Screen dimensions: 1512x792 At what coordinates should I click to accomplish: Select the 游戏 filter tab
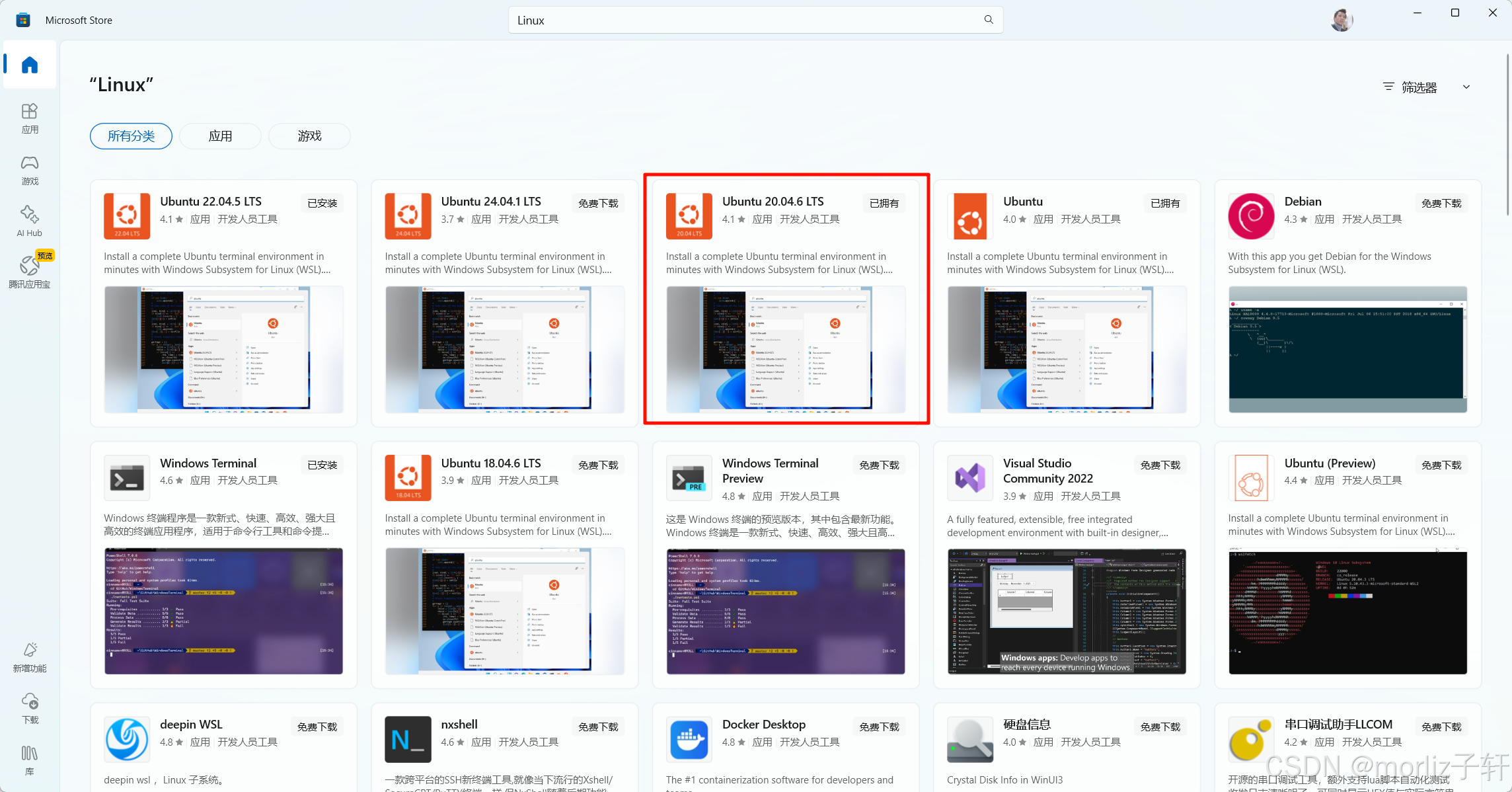pos(309,136)
